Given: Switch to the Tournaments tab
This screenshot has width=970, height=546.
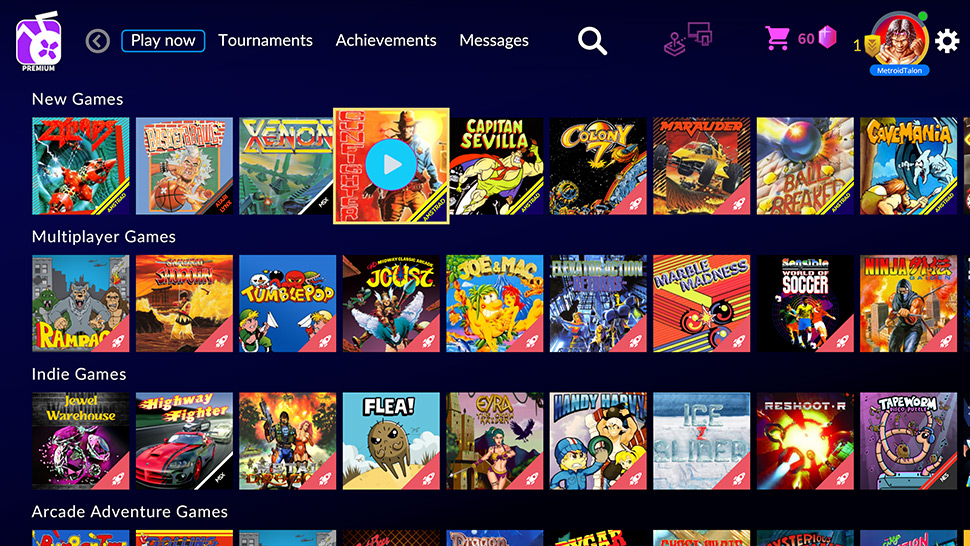Looking at the screenshot, I should [265, 41].
